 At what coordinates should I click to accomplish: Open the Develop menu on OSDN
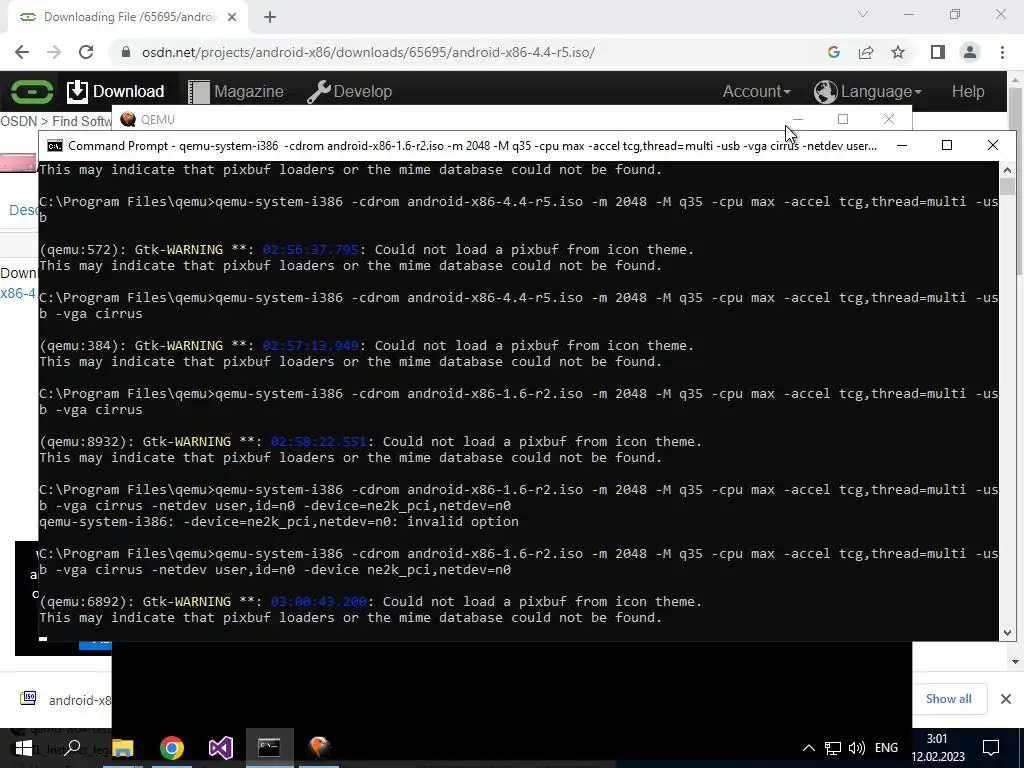pyautogui.click(x=349, y=91)
